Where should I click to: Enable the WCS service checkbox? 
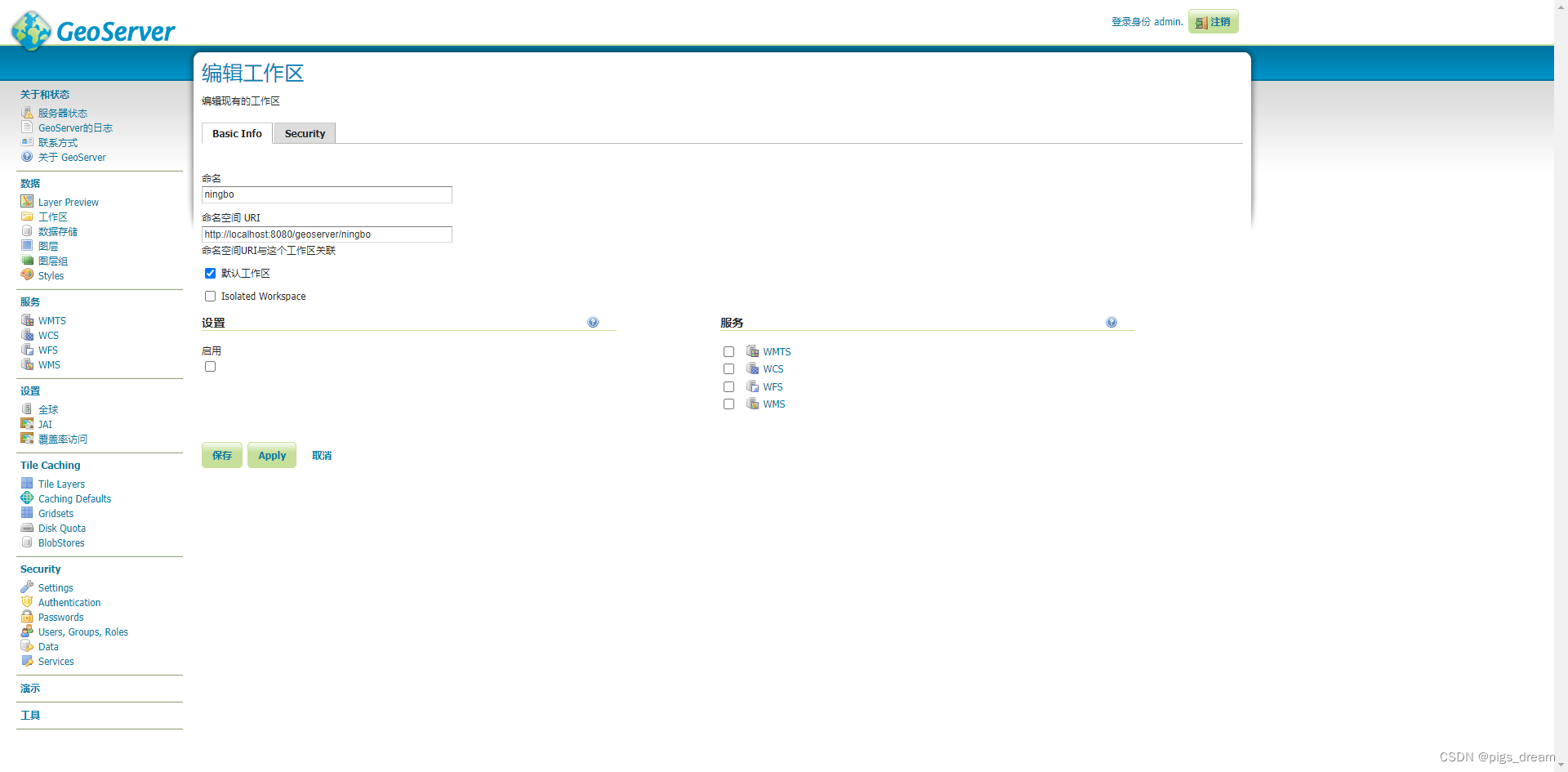click(728, 369)
